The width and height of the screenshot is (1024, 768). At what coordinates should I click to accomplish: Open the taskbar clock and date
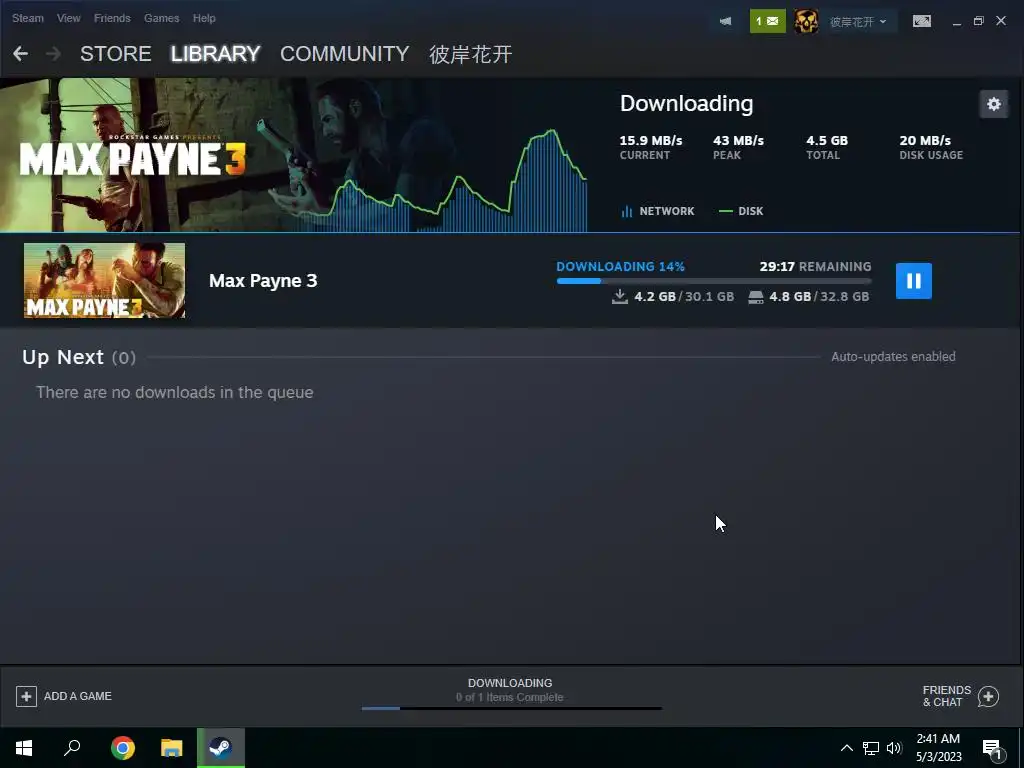click(938, 748)
